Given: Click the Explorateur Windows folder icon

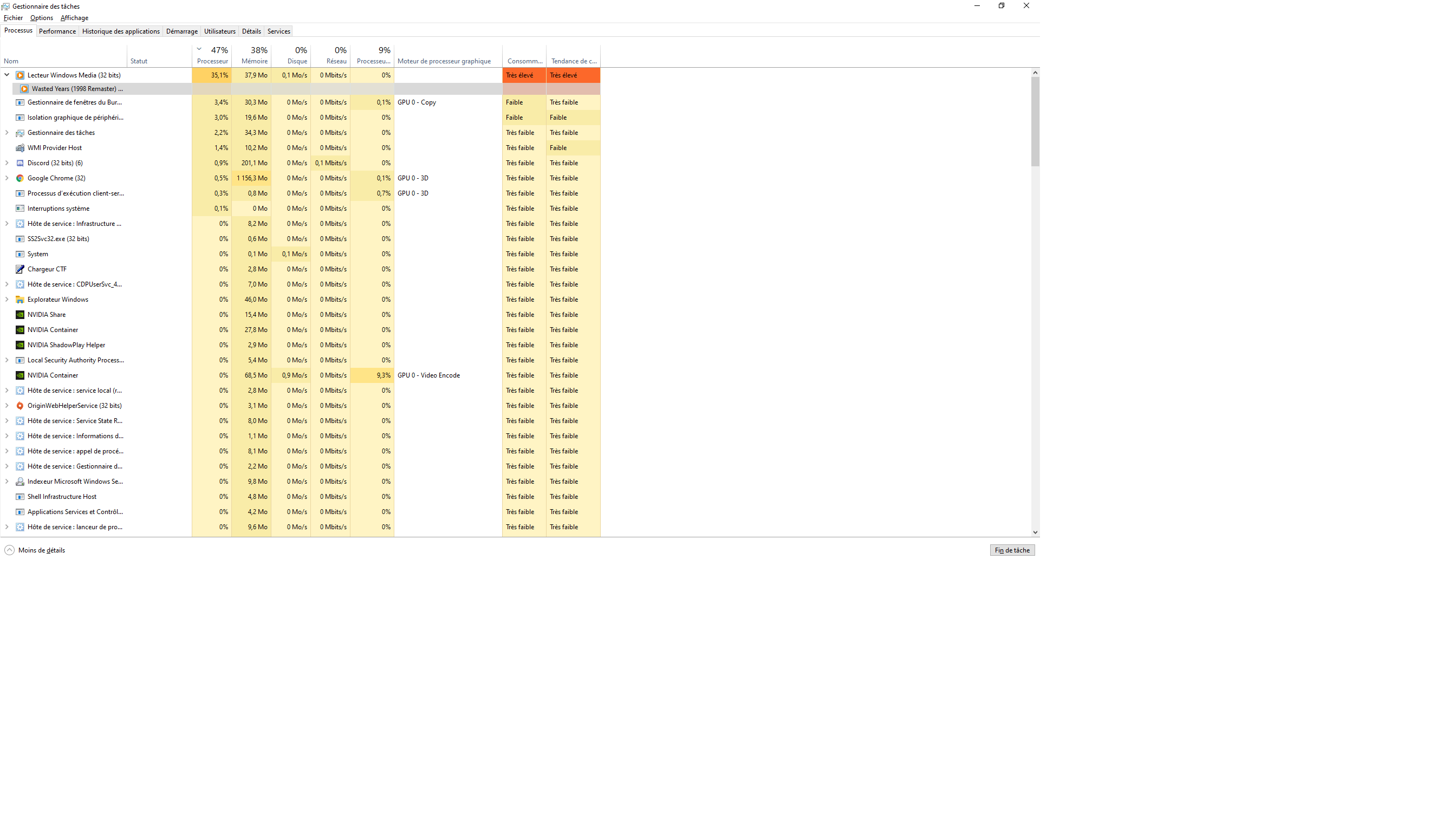Looking at the screenshot, I should (20, 300).
